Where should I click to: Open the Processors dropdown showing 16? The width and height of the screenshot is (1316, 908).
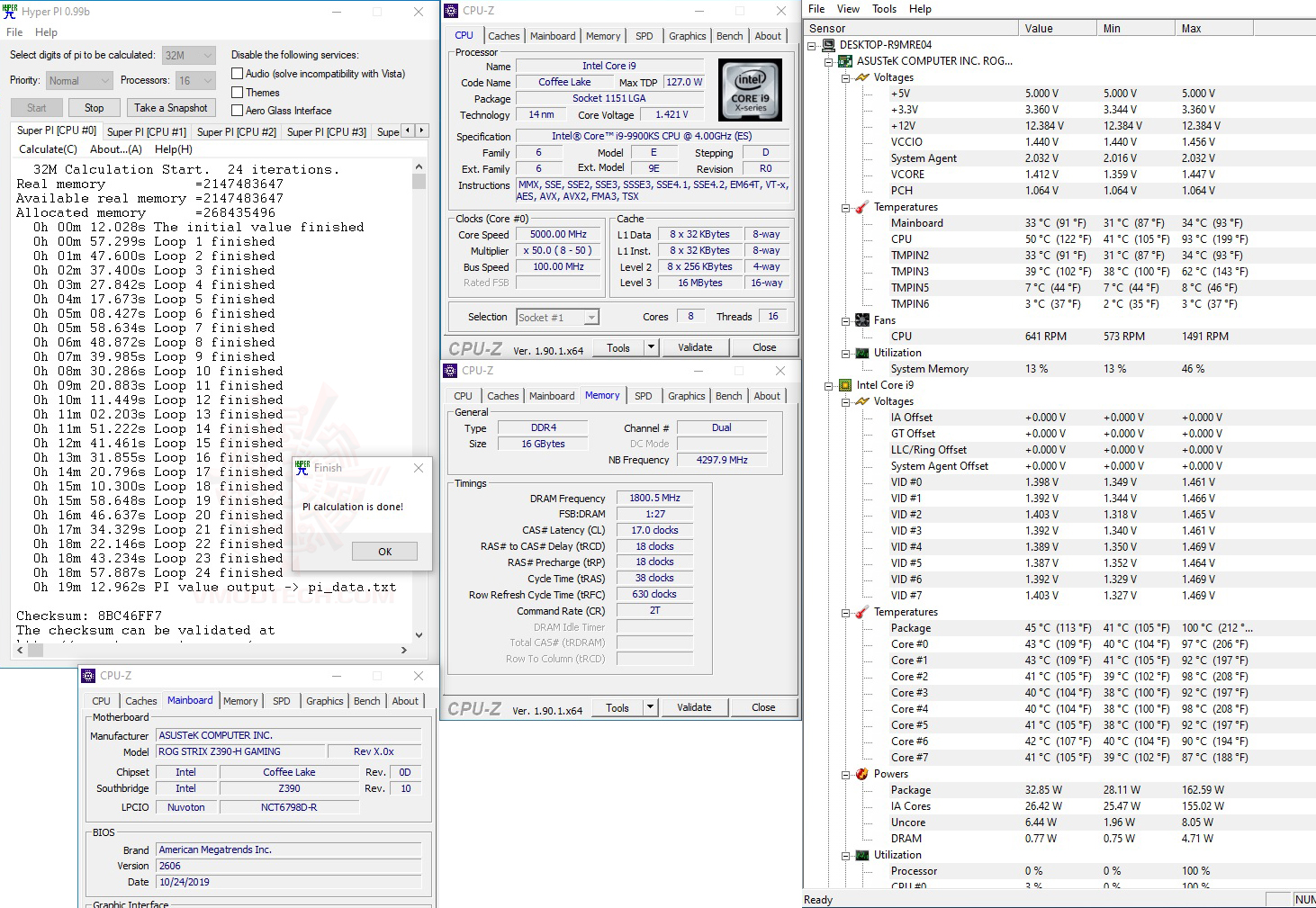coord(195,81)
